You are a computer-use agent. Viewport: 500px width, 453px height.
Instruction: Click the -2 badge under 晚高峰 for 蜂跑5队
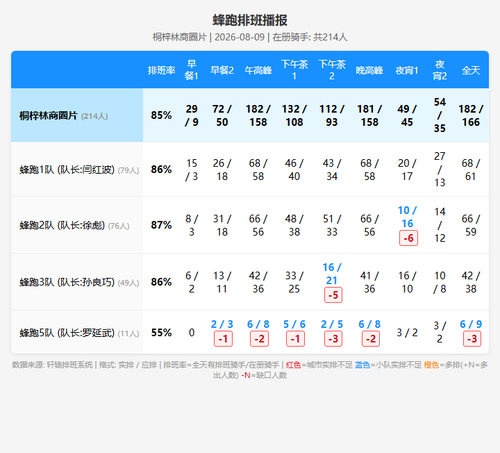click(371, 339)
